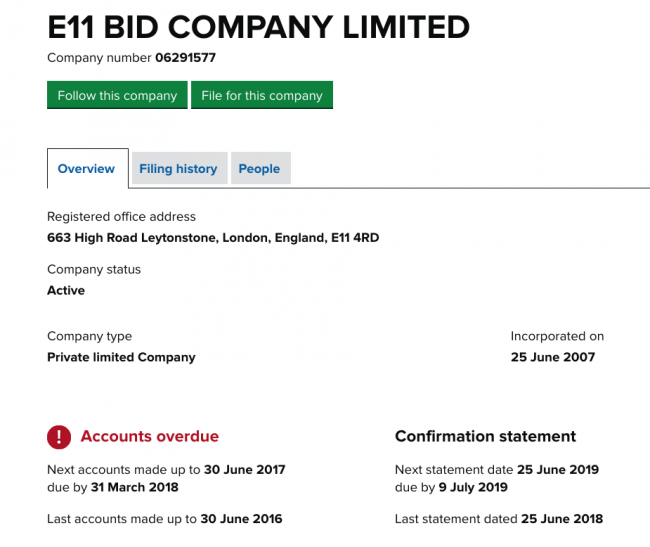Click File for this company button
Screen dimensions: 650x547
[262, 95]
